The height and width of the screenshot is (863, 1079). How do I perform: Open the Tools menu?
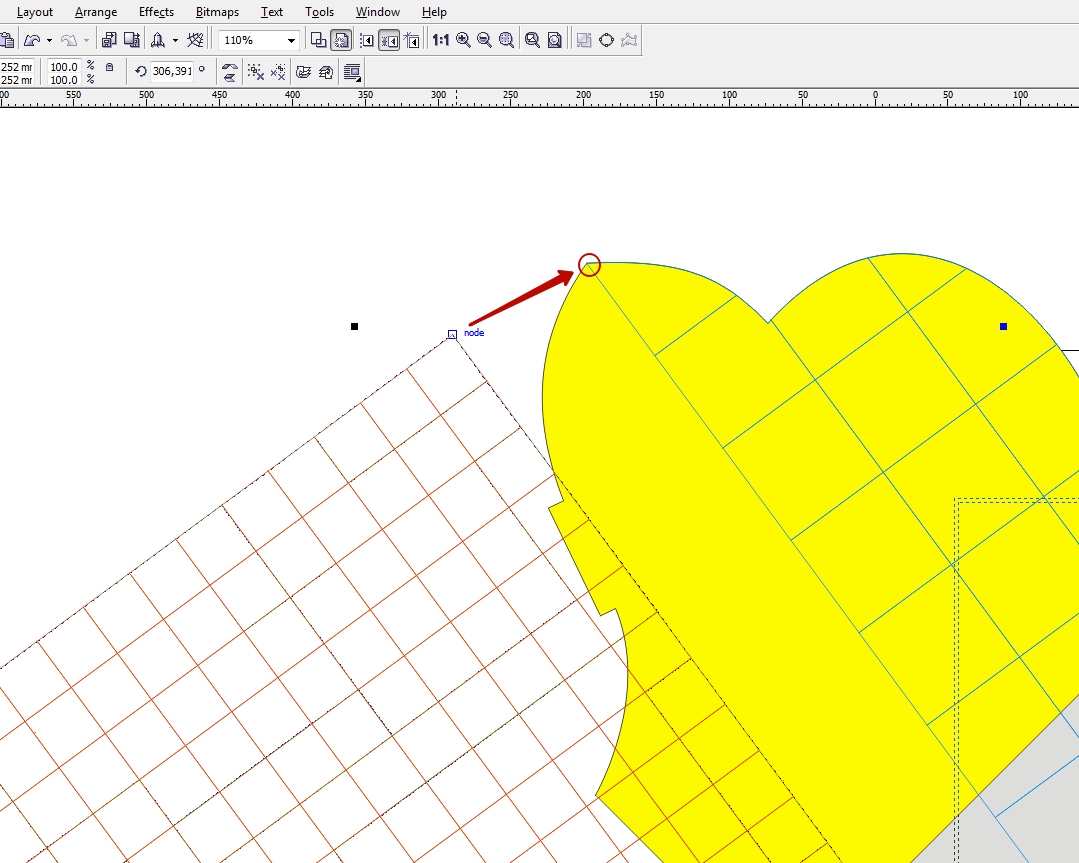(319, 12)
